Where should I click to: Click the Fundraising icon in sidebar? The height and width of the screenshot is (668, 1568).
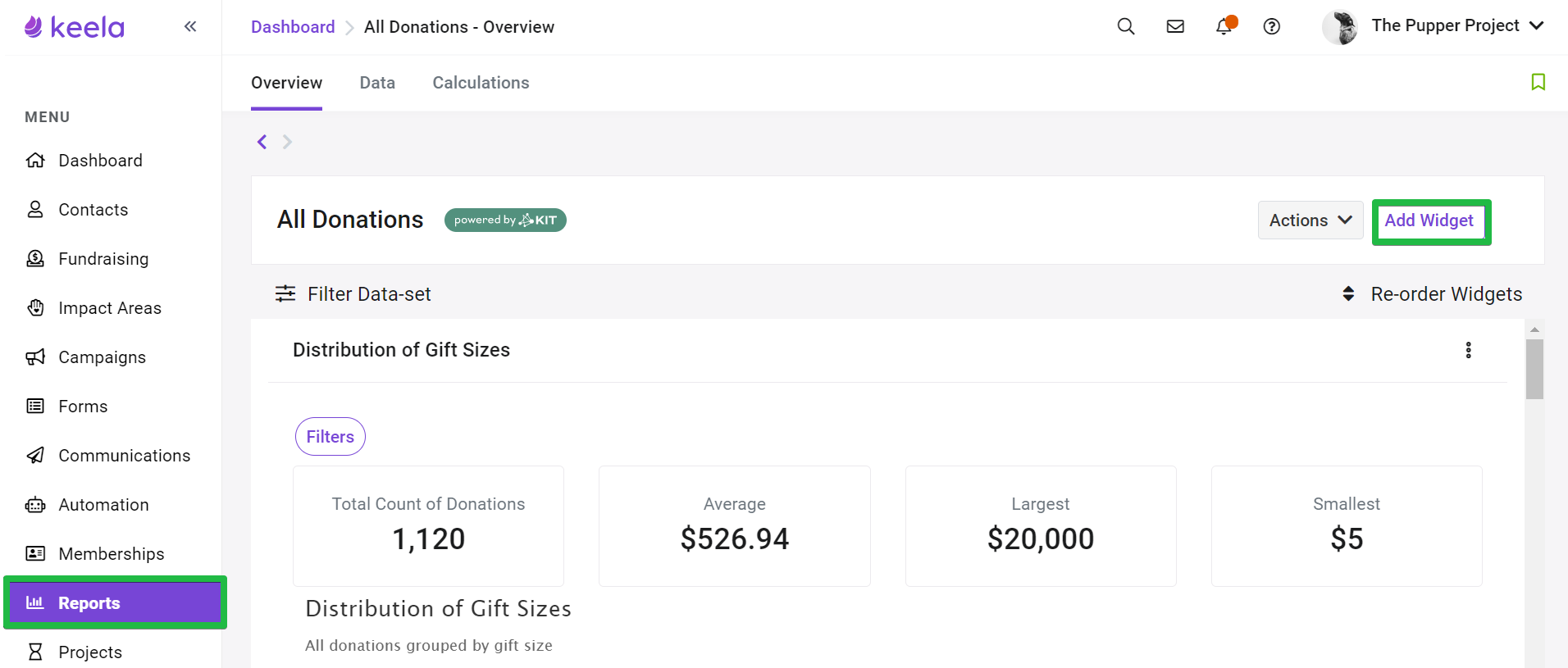(35, 258)
